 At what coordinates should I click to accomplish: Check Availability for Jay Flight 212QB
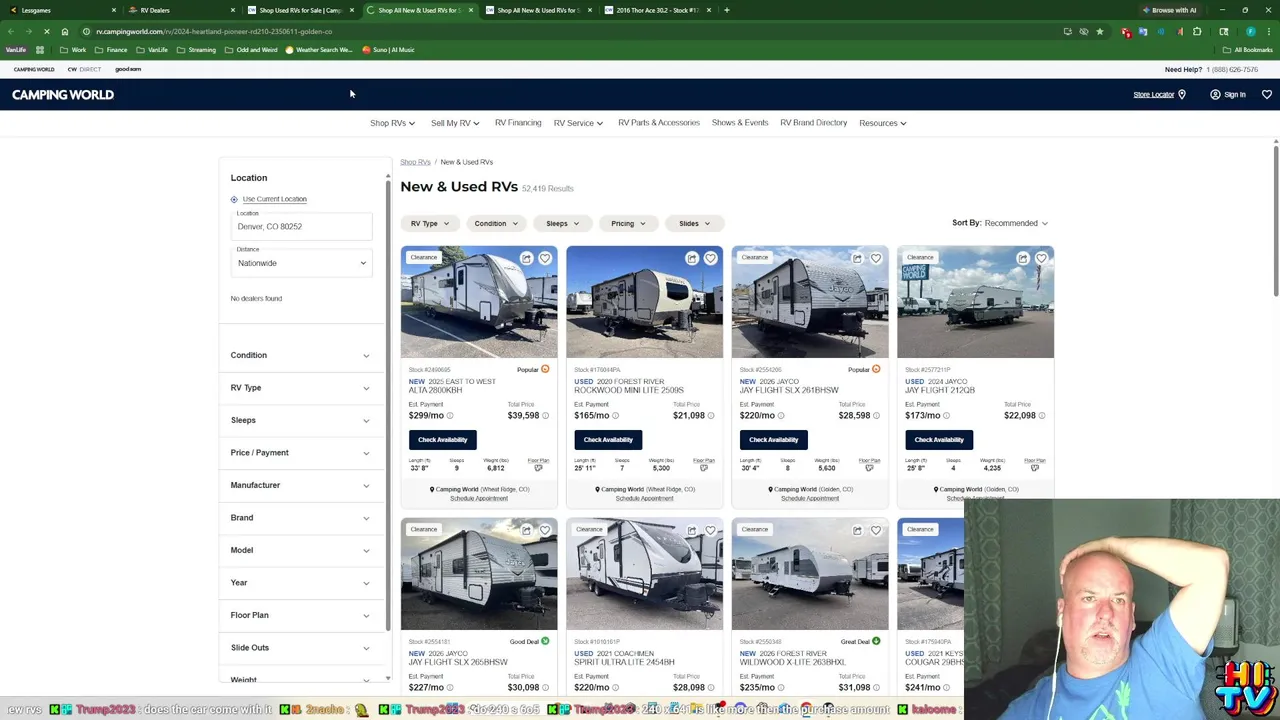[x=939, y=440]
